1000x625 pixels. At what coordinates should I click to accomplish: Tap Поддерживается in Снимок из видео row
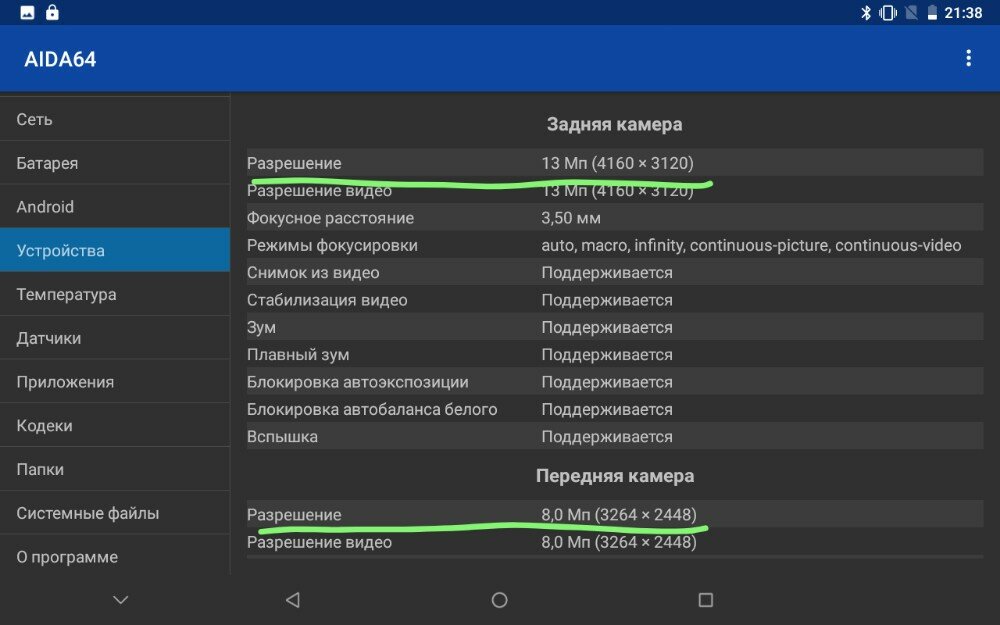tap(607, 273)
